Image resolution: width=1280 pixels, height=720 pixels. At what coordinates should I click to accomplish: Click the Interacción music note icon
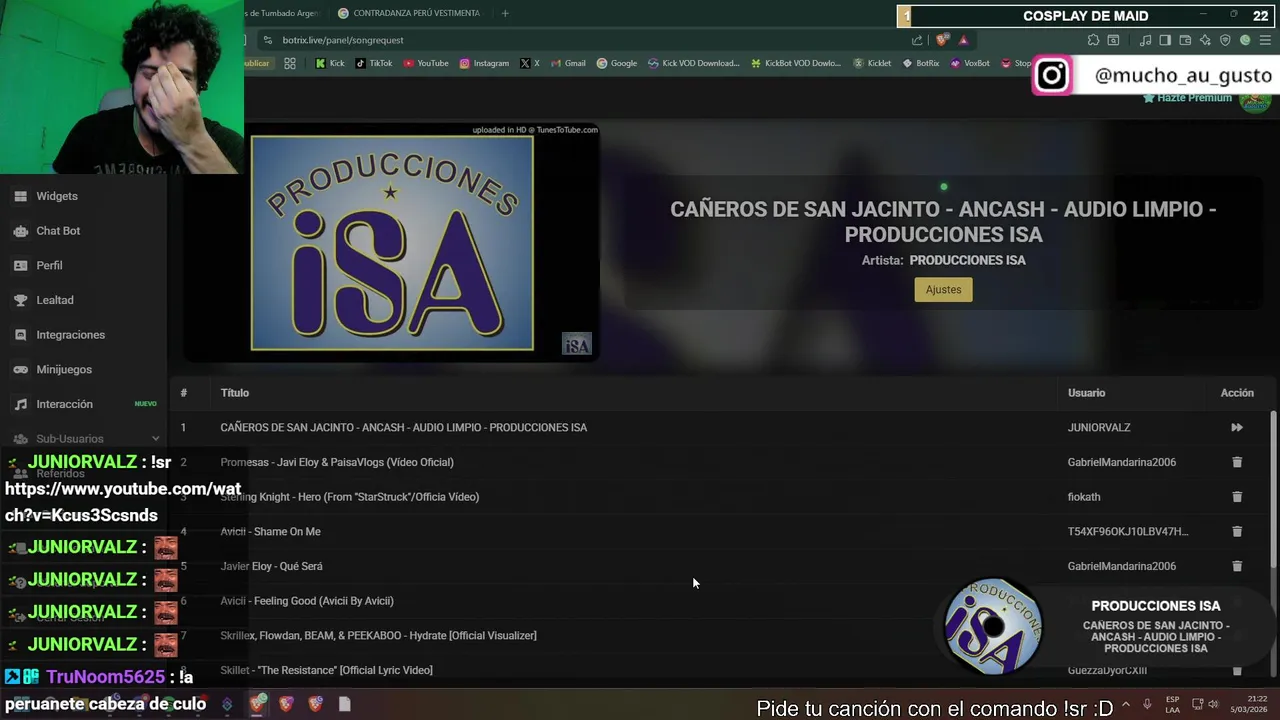tap(20, 404)
